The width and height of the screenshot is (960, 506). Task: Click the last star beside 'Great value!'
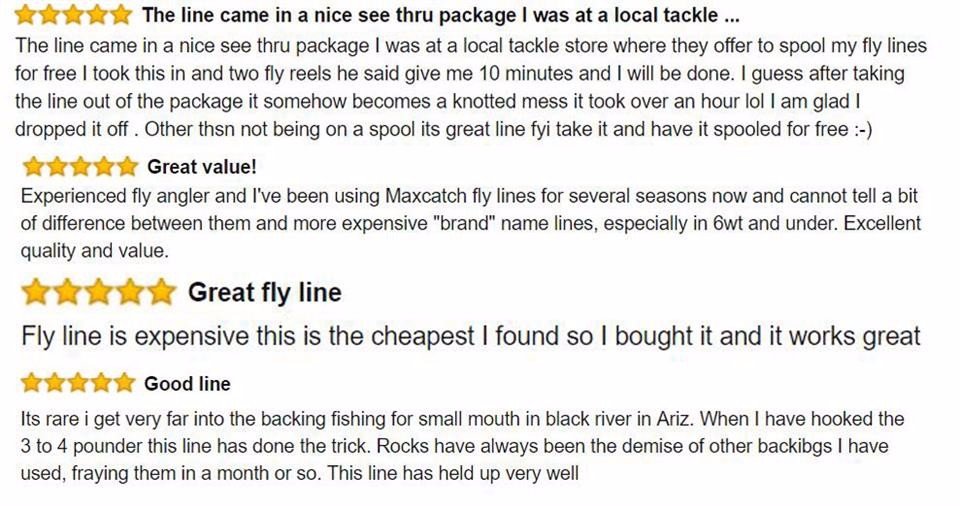click(x=126, y=166)
